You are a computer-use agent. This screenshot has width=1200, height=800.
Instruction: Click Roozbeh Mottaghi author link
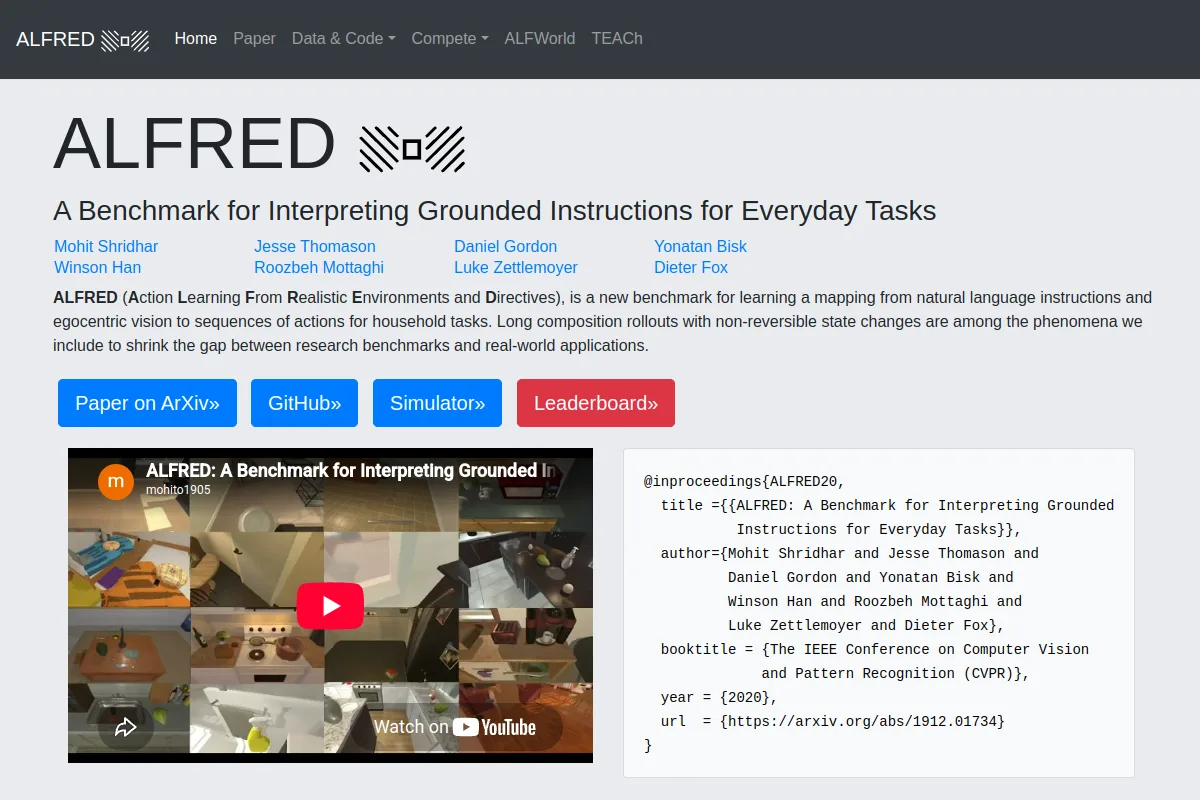point(319,267)
